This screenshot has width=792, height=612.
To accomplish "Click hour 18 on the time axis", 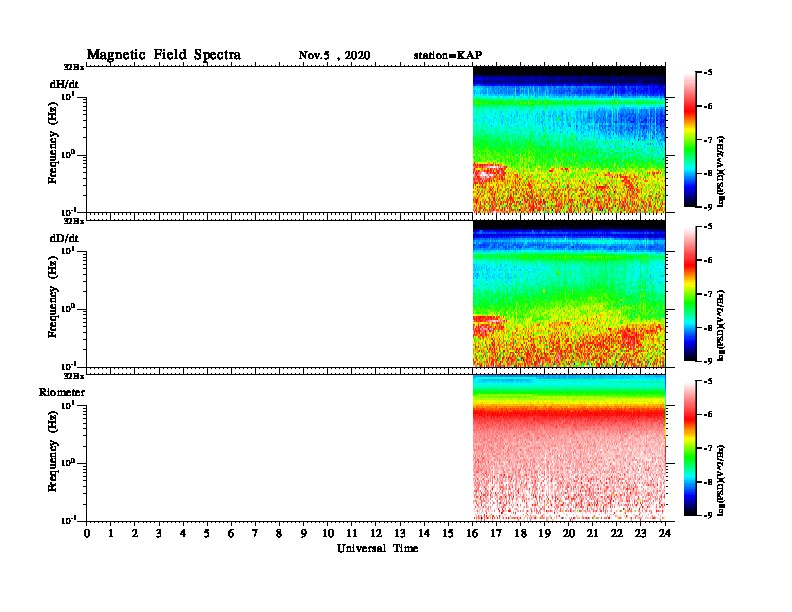I will tap(520, 534).
